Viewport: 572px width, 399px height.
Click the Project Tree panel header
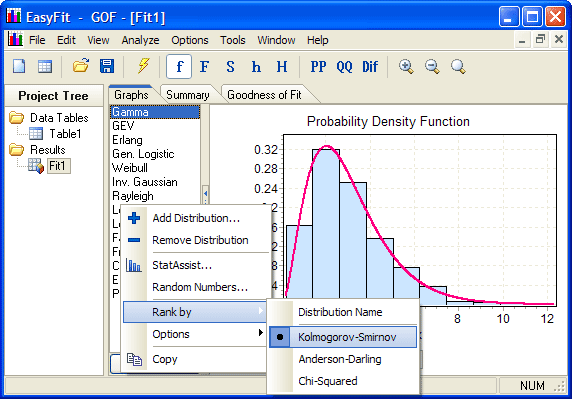coord(54,96)
